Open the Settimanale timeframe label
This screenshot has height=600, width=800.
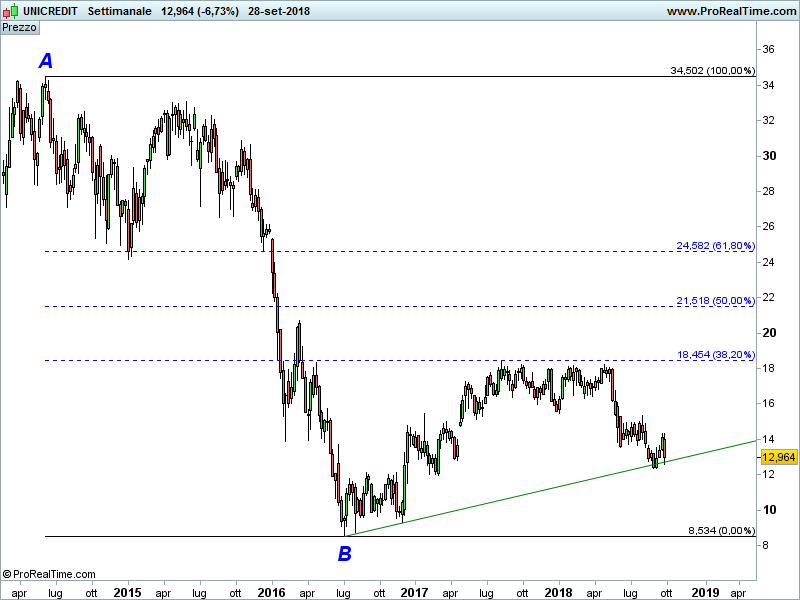[119, 11]
